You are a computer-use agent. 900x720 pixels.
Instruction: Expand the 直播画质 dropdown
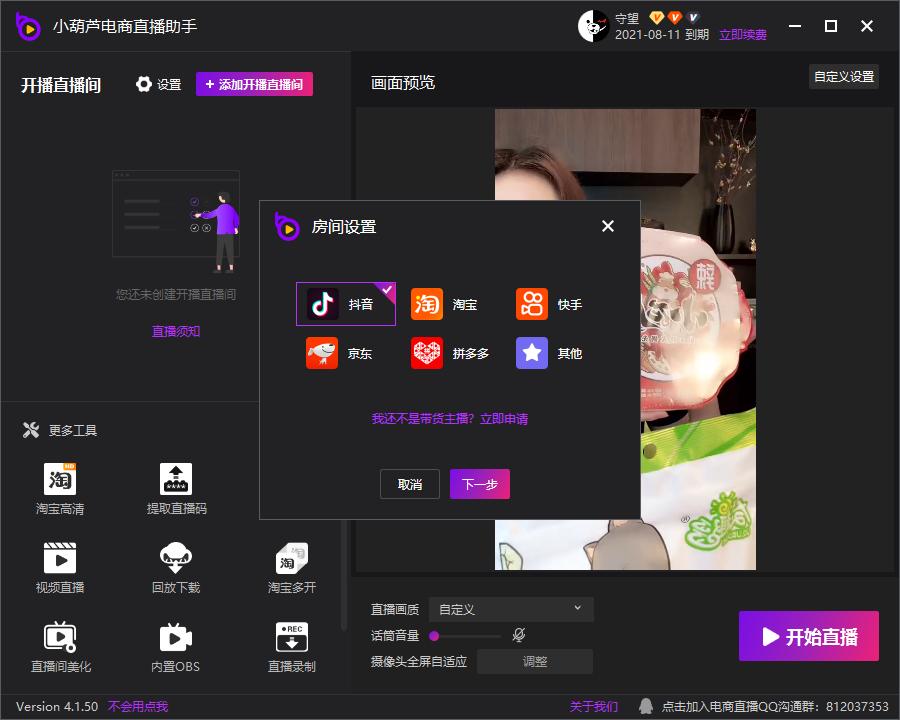[511, 609]
